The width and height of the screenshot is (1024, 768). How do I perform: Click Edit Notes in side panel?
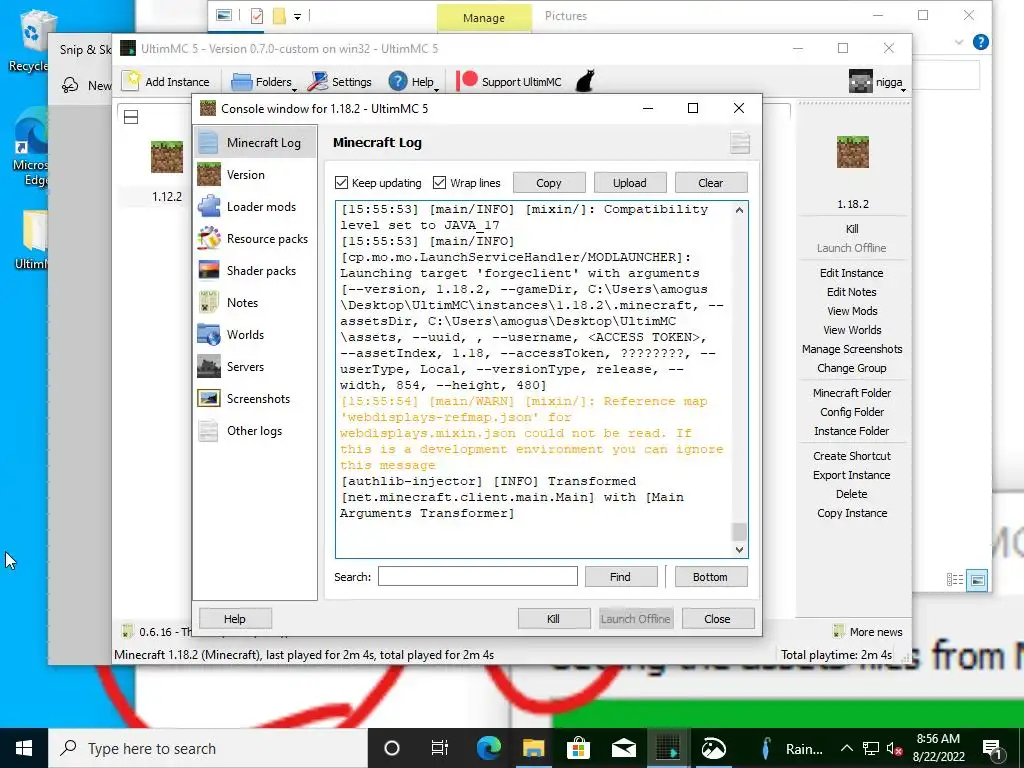(852, 292)
